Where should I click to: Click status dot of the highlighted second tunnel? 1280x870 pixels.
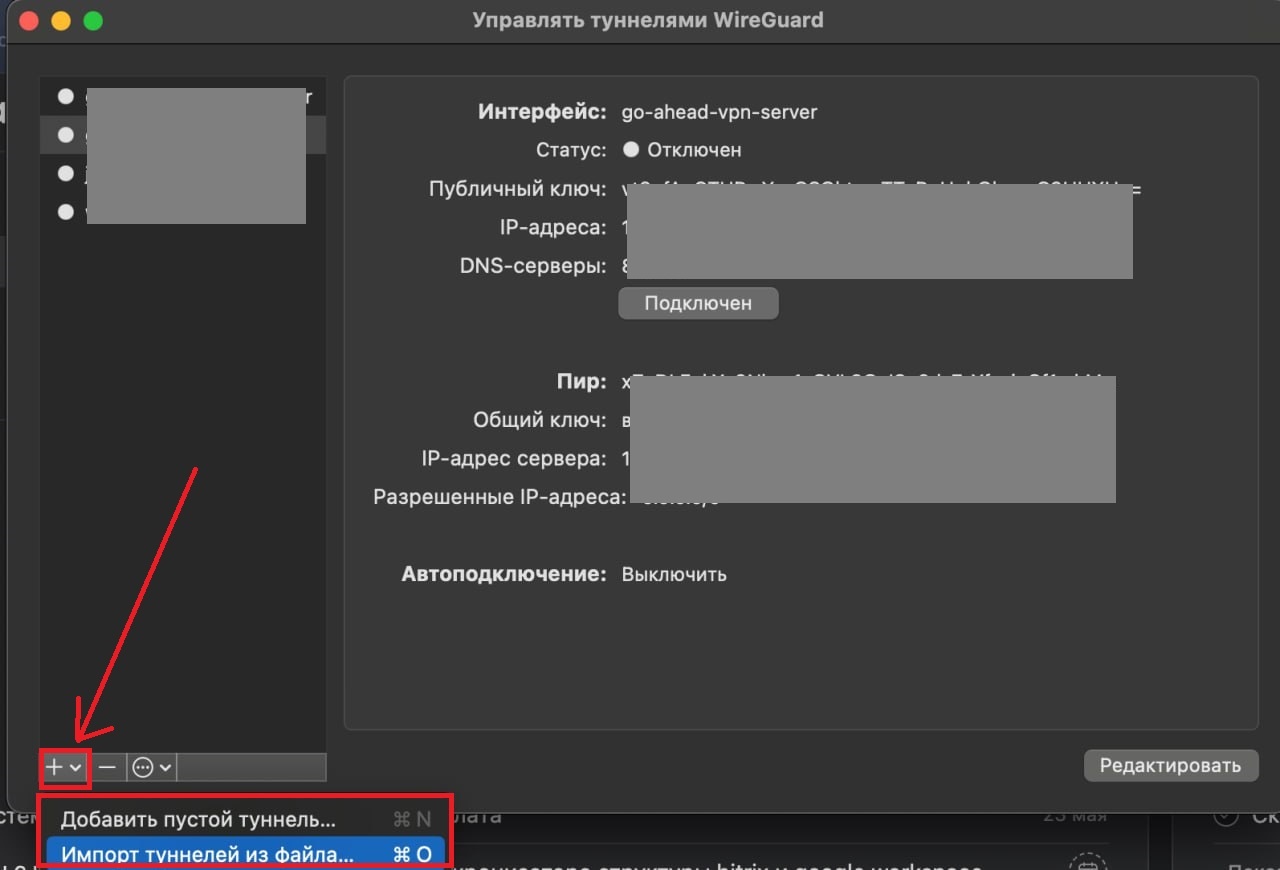(66, 134)
